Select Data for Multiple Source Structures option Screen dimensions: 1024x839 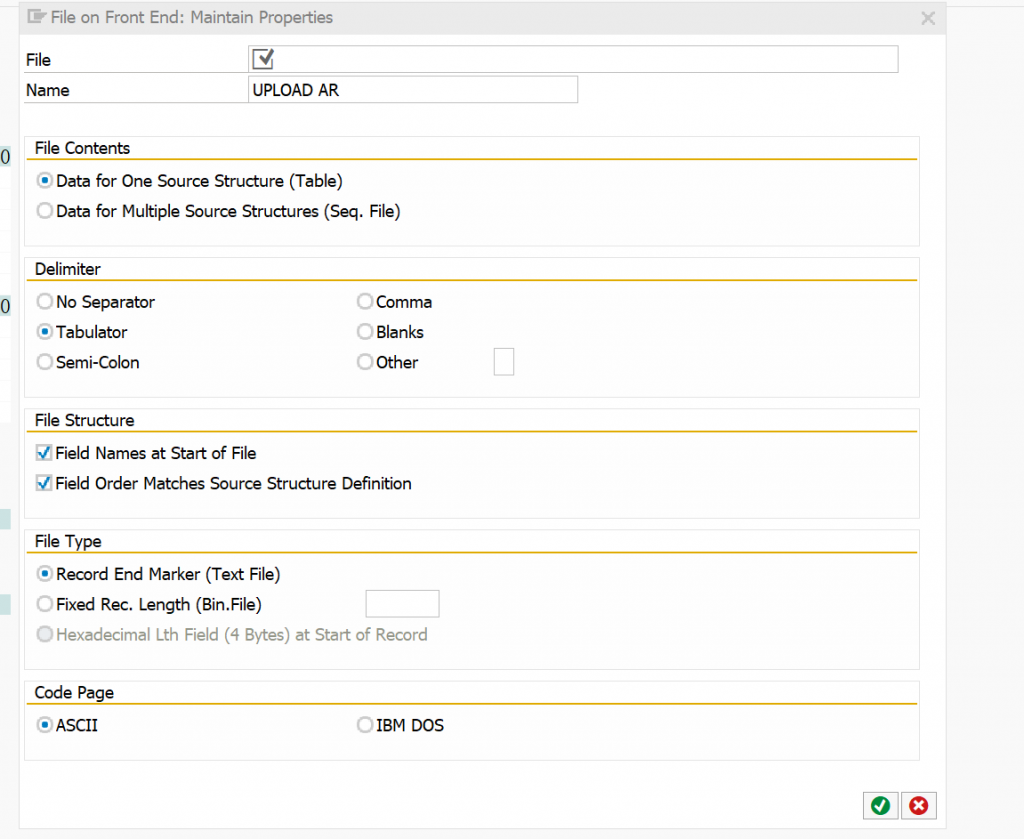click(44, 211)
